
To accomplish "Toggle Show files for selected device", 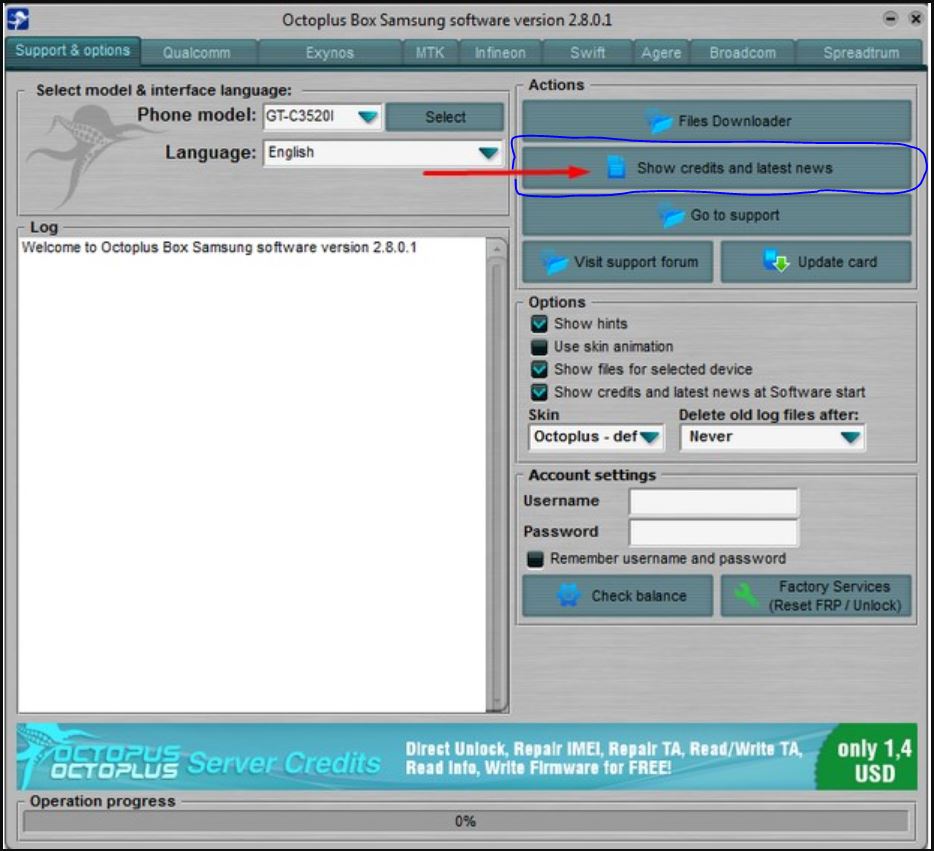I will [x=539, y=369].
